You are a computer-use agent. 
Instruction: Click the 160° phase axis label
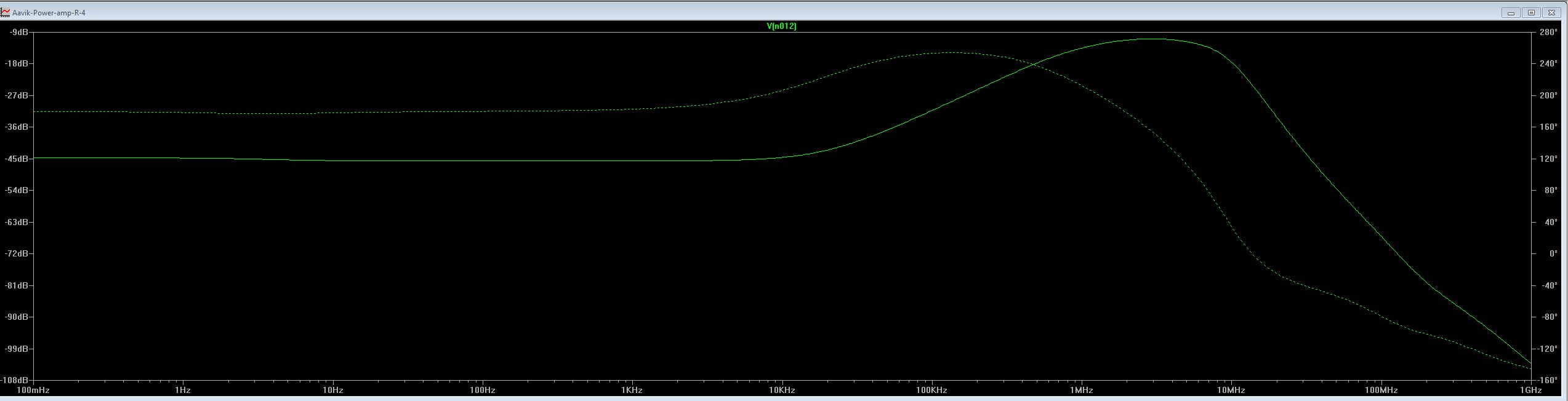[x=1548, y=127]
